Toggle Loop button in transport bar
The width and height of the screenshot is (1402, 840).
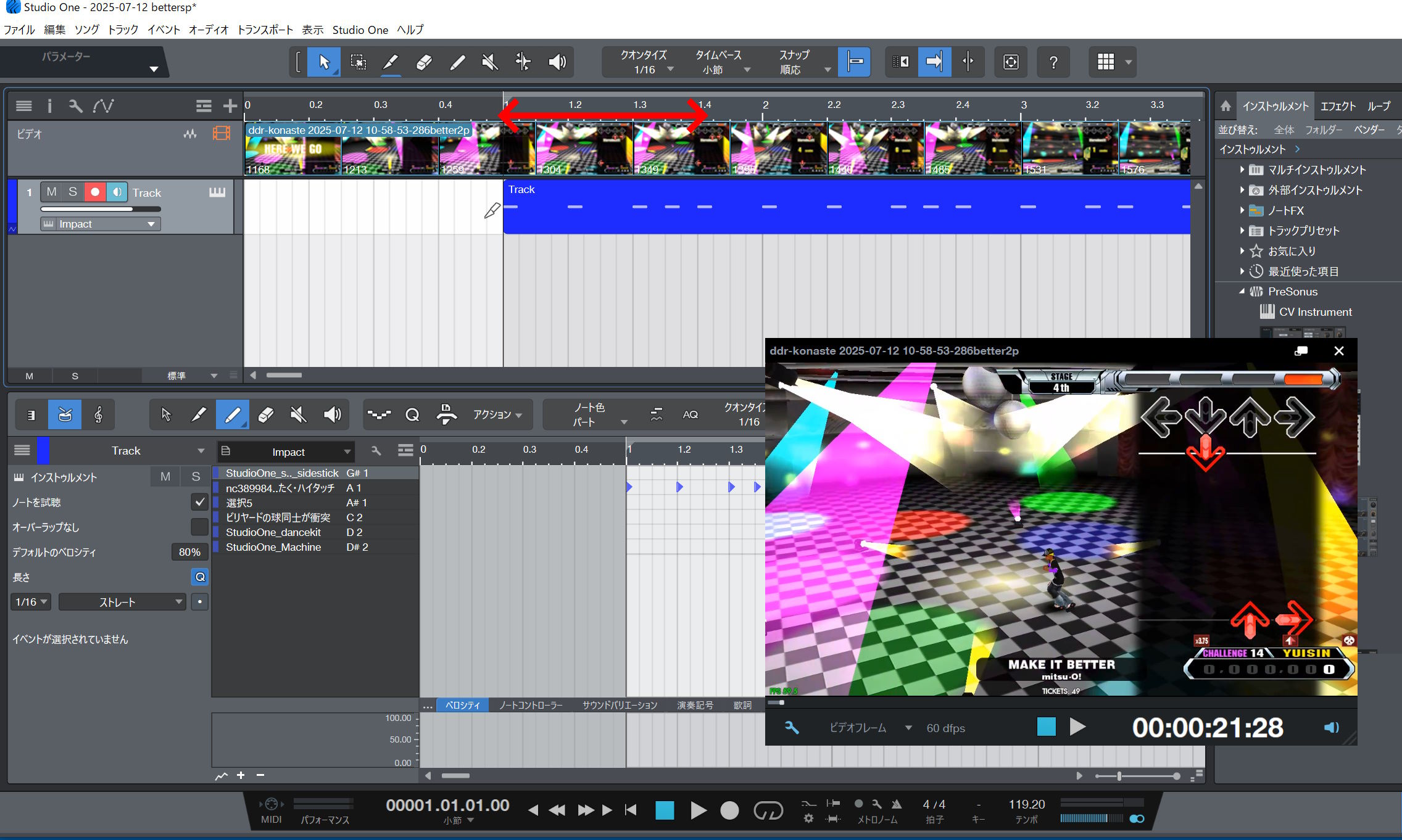768,810
